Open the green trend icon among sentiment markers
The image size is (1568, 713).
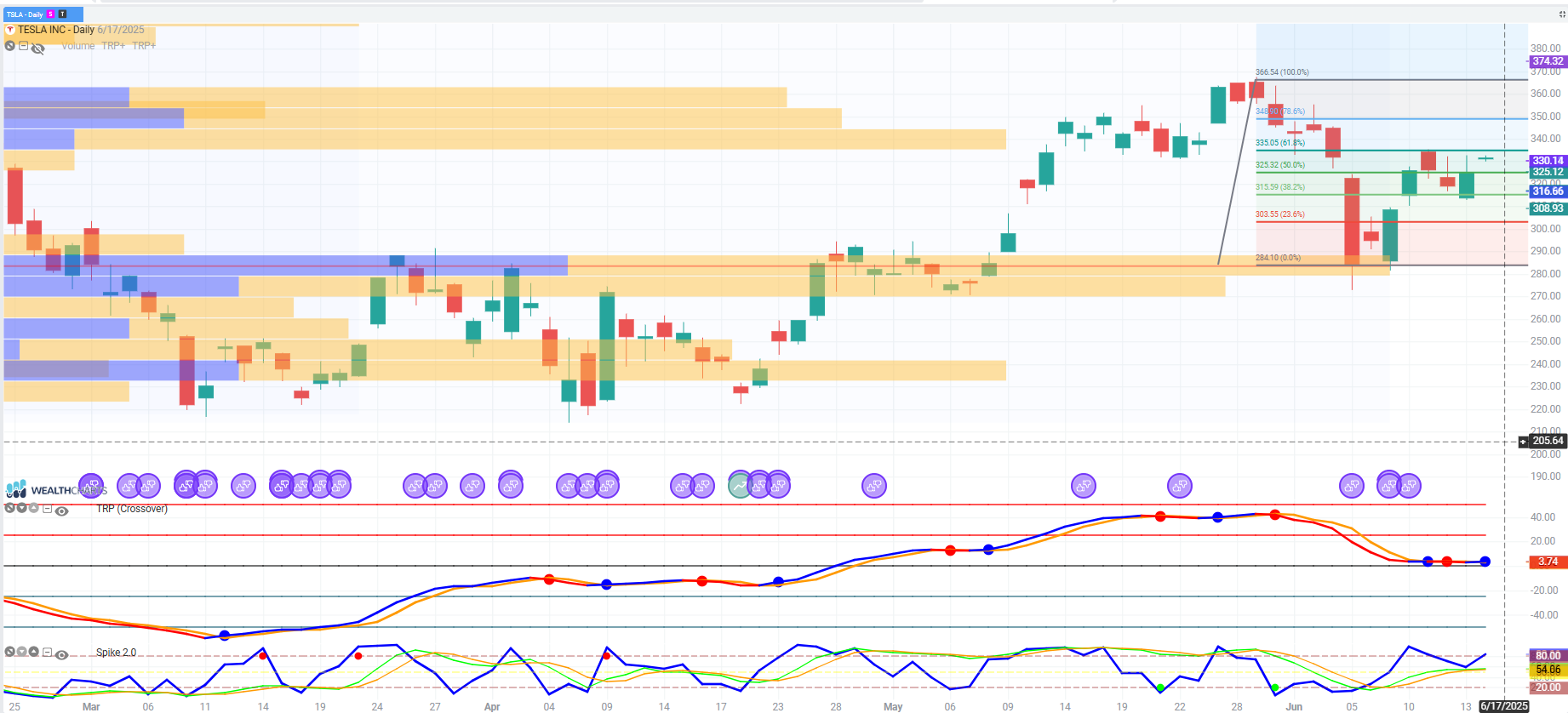(x=740, y=486)
